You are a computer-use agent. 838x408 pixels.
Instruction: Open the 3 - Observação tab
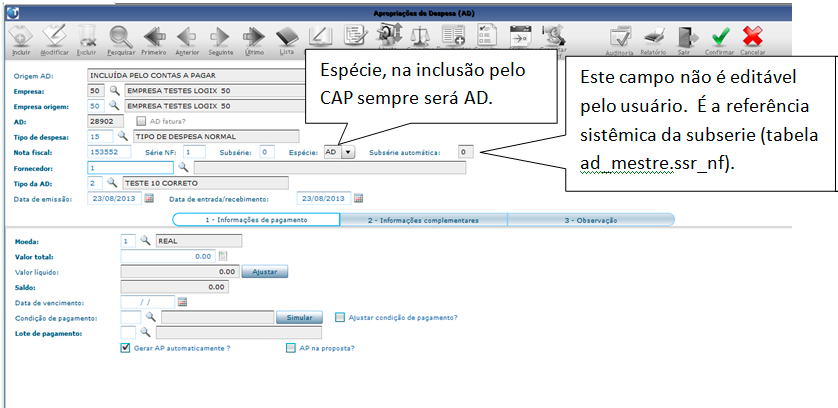point(591,220)
